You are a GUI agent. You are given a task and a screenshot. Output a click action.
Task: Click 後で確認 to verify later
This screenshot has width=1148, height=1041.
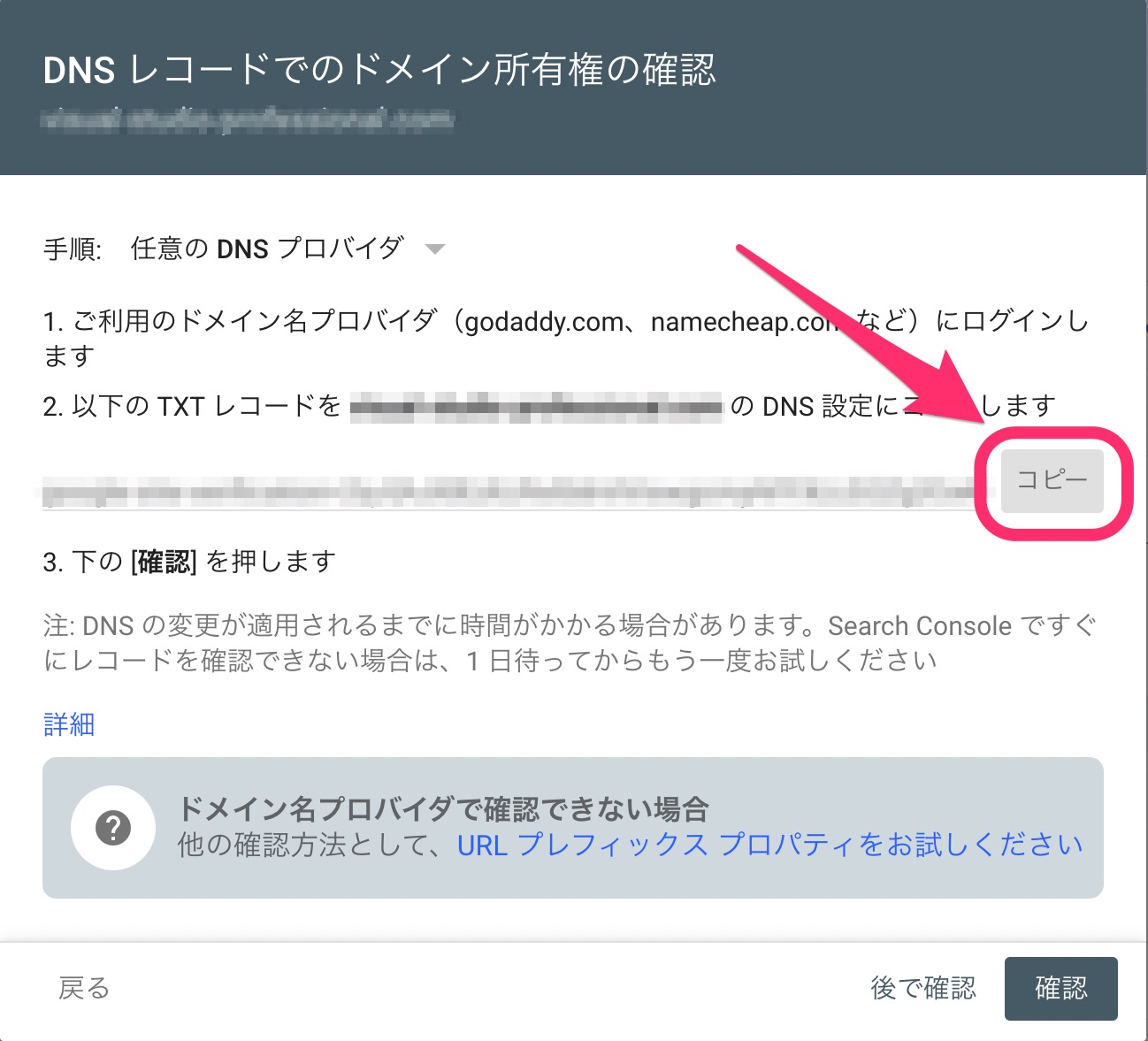pos(923,988)
